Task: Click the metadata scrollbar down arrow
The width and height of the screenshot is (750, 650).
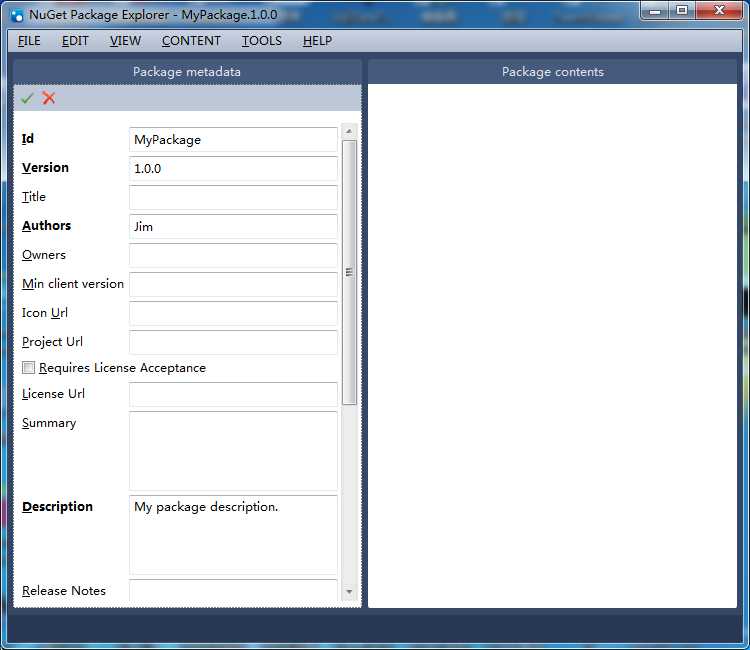Action: (x=349, y=592)
